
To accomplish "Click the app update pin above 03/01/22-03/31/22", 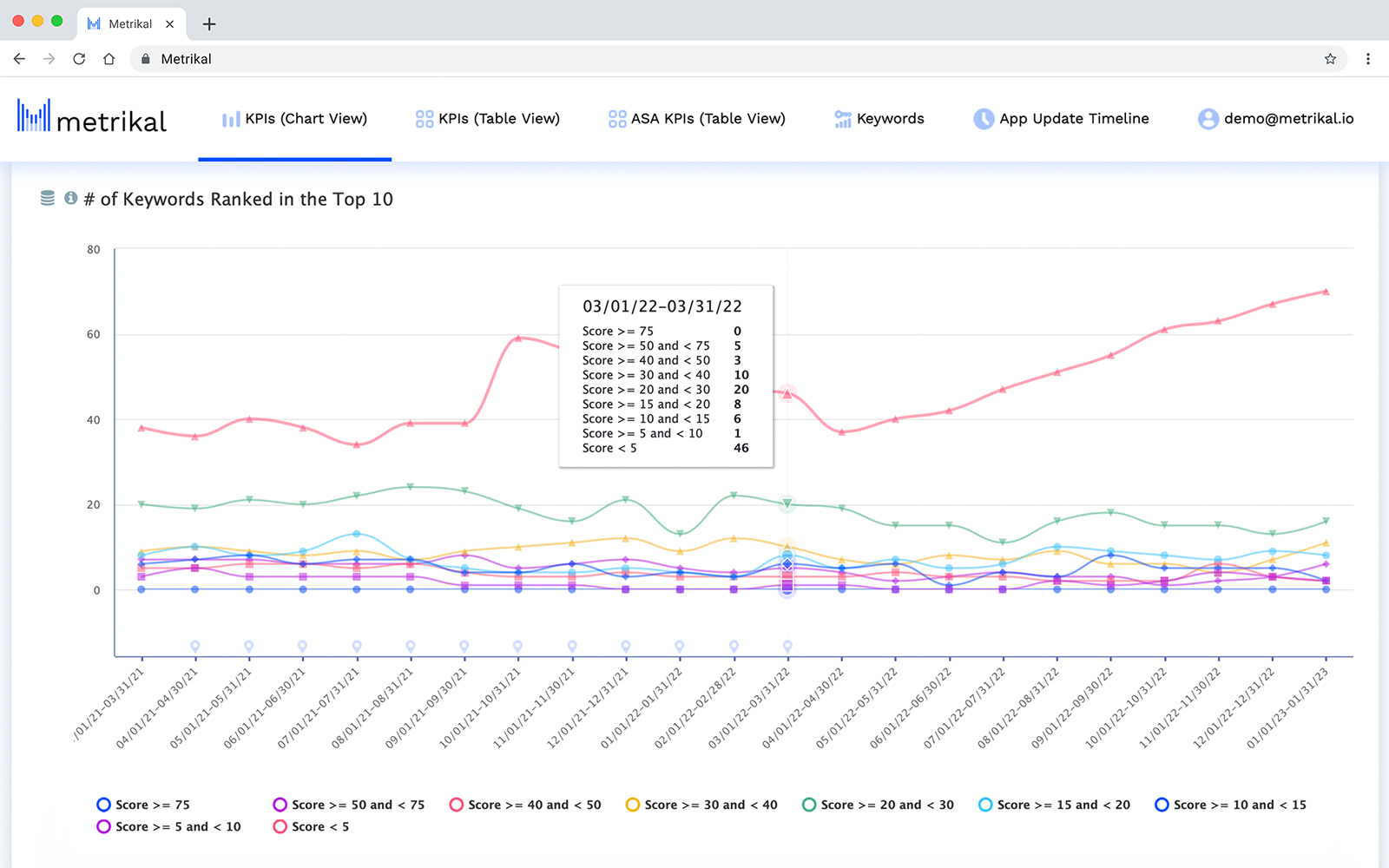I will (787, 646).
